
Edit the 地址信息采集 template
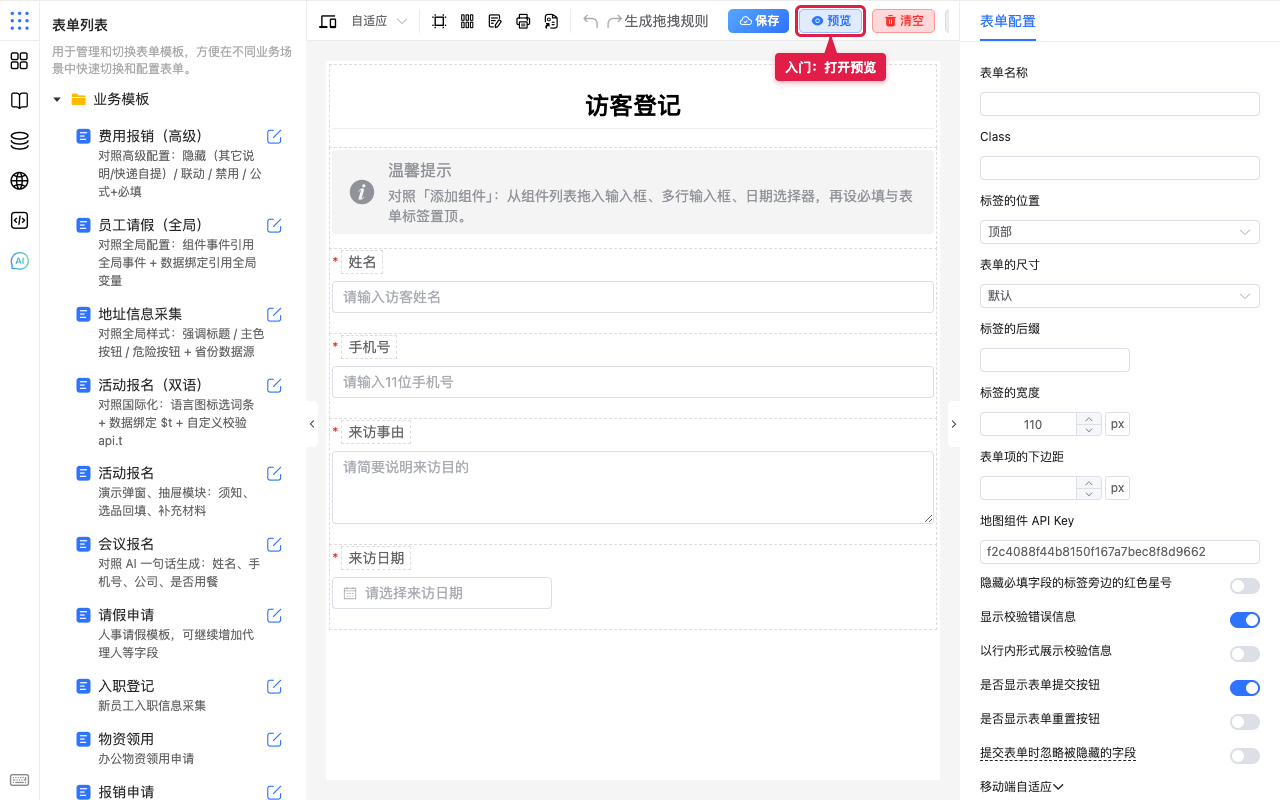274,315
